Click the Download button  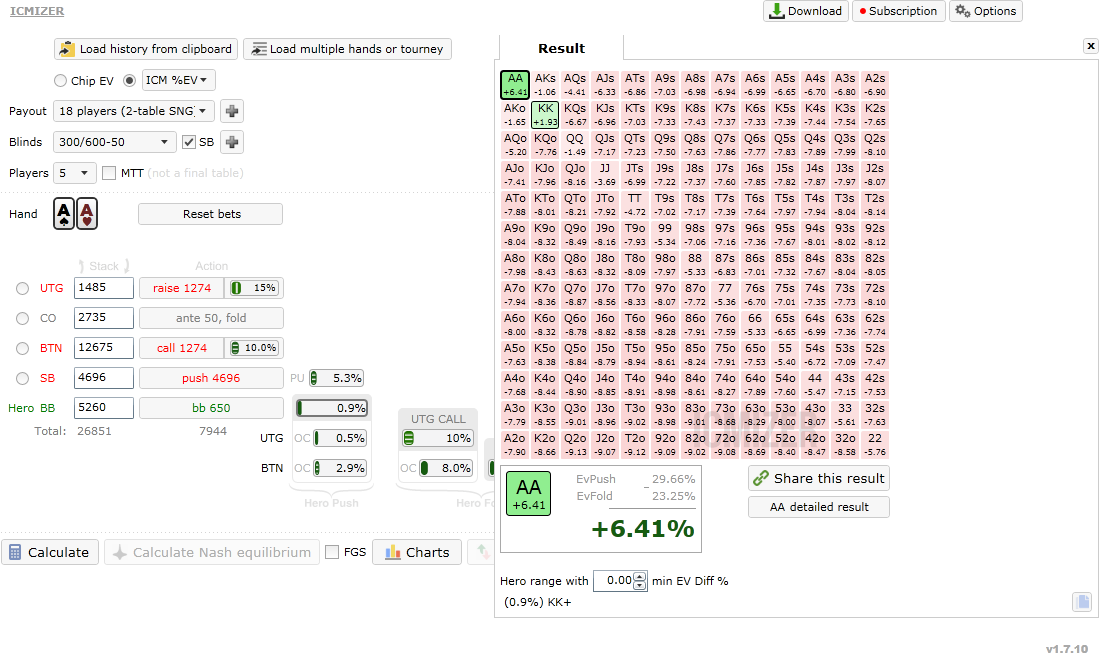pos(806,11)
